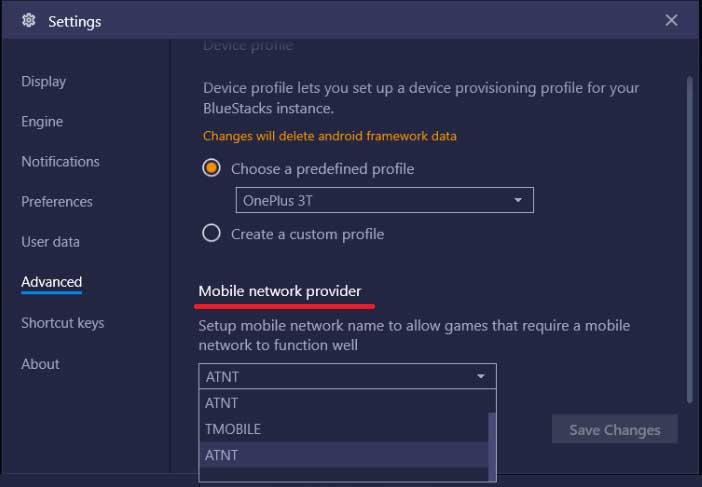The image size is (702, 487).
Task: Select the Advanced tab
Action: [x=52, y=282]
